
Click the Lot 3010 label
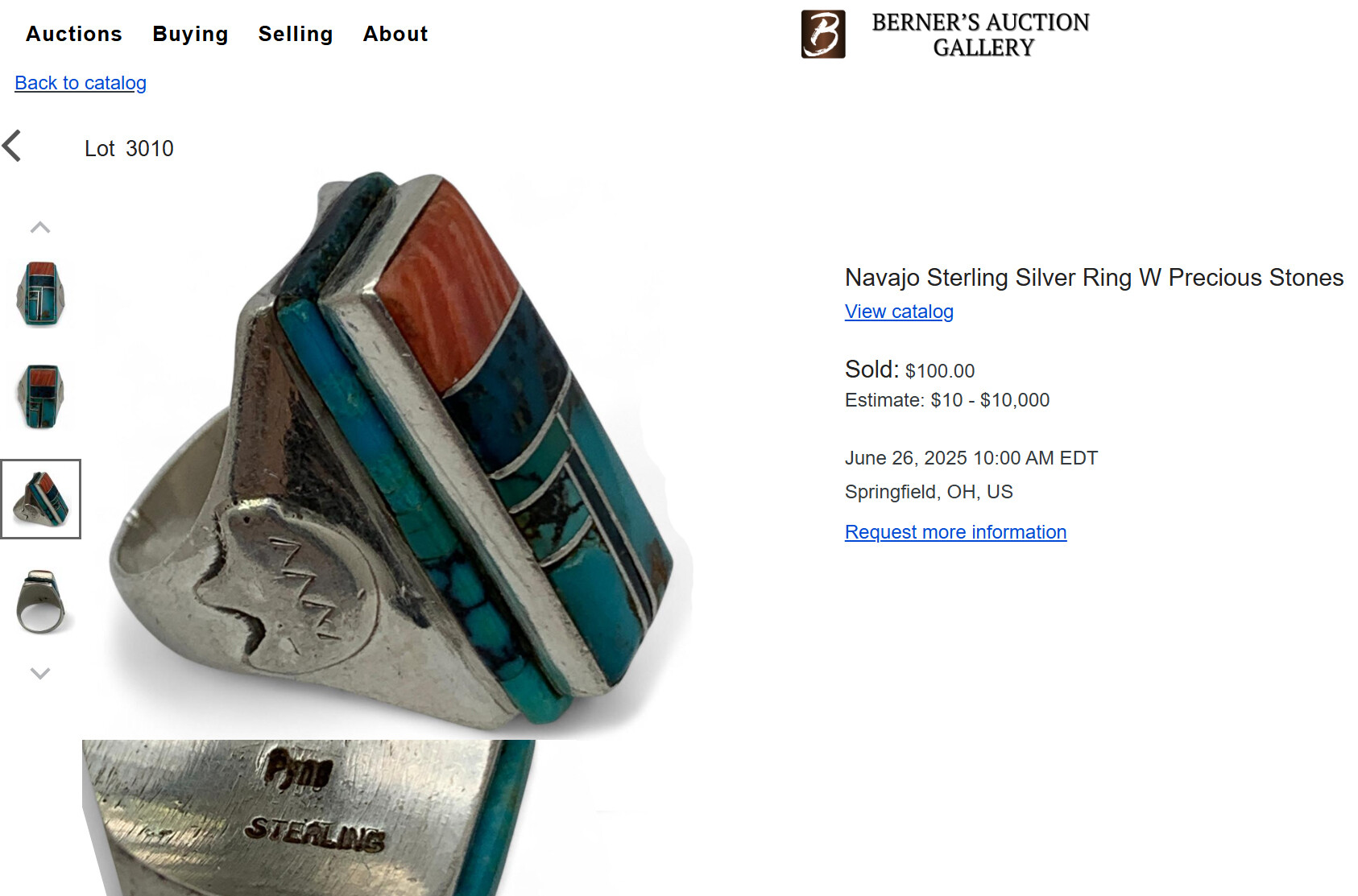coord(129,148)
